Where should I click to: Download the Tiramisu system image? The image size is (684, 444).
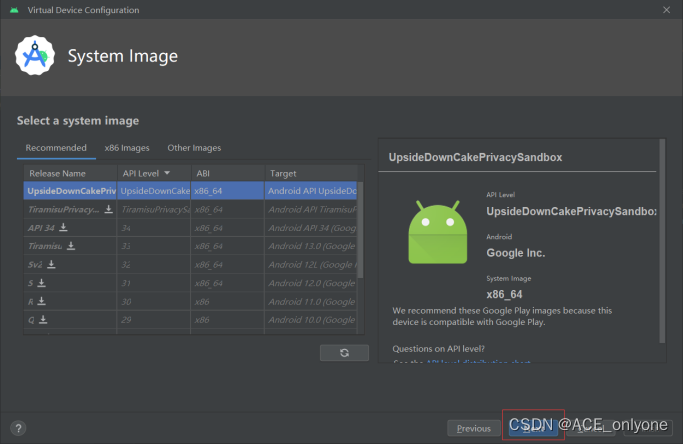click(71, 246)
